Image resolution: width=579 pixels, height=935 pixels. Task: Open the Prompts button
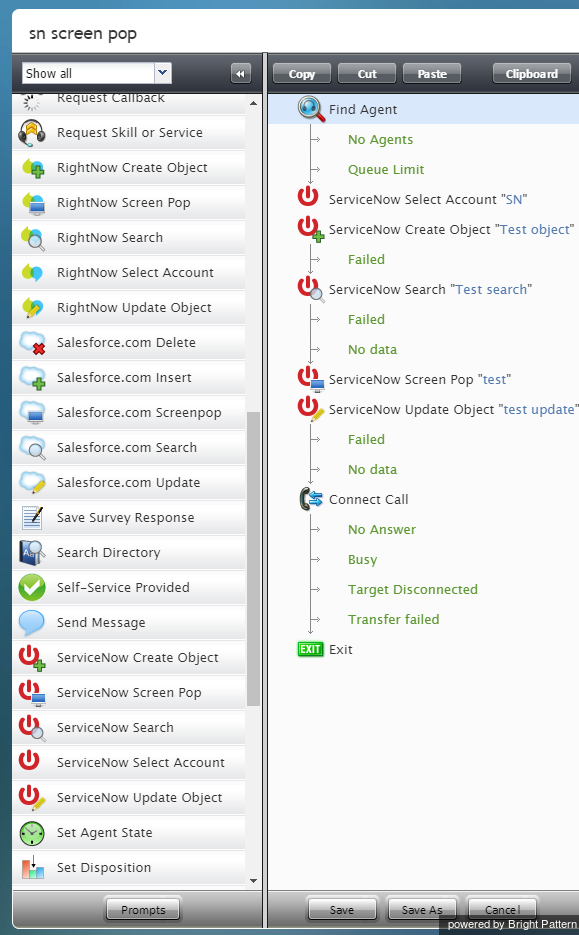click(x=143, y=909)
